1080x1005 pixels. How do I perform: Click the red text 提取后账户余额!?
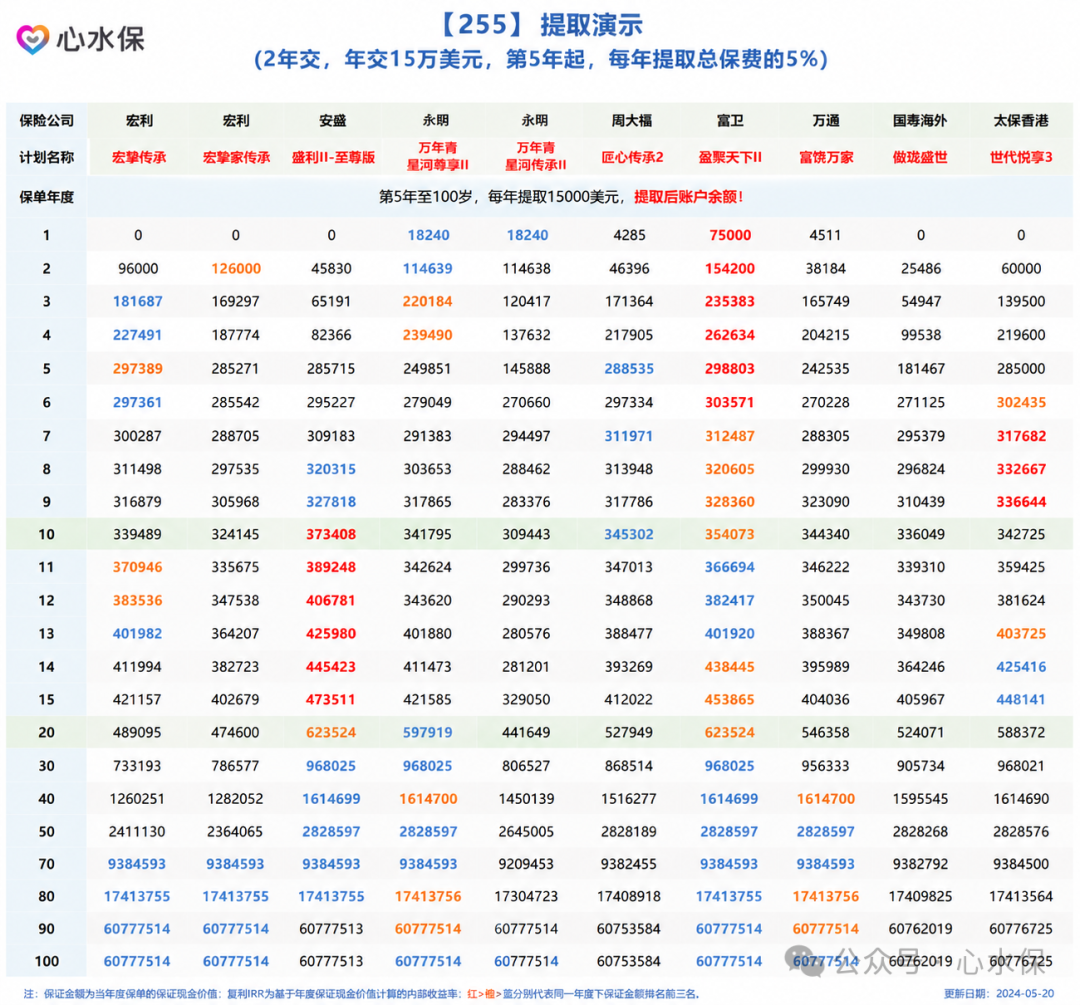pos(689,197)
